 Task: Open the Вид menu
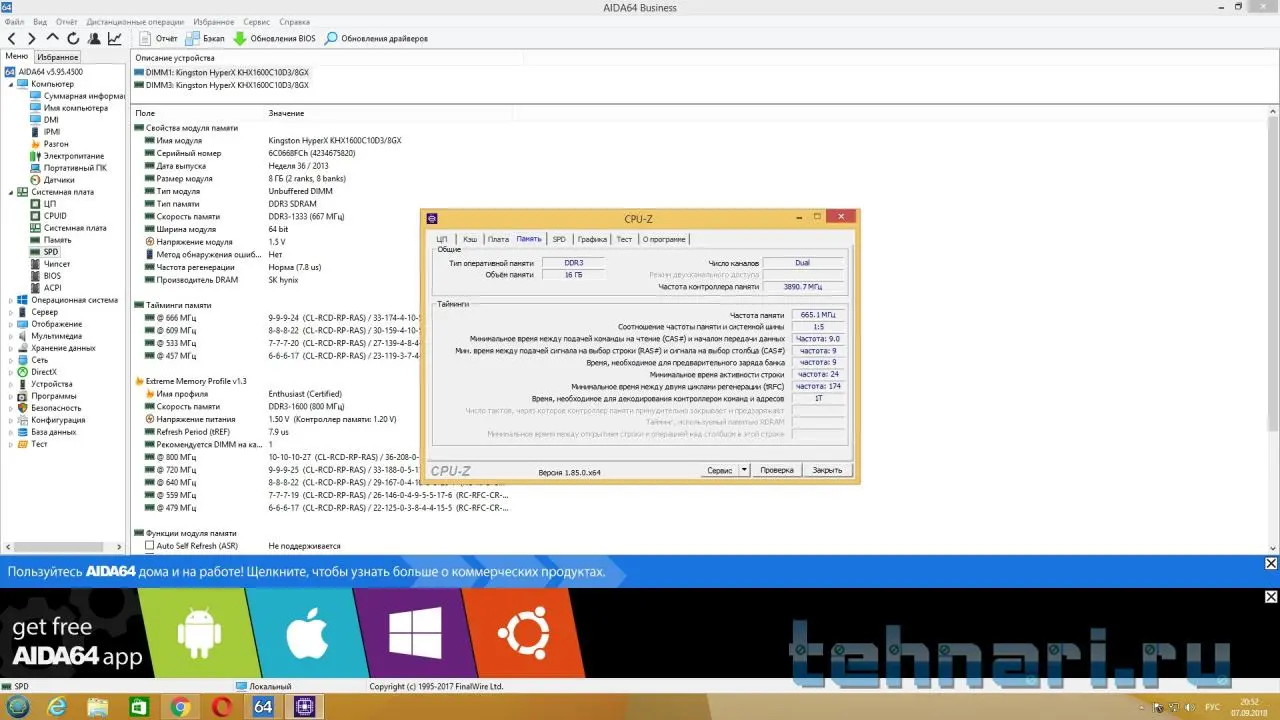click(x=40, y=22)
